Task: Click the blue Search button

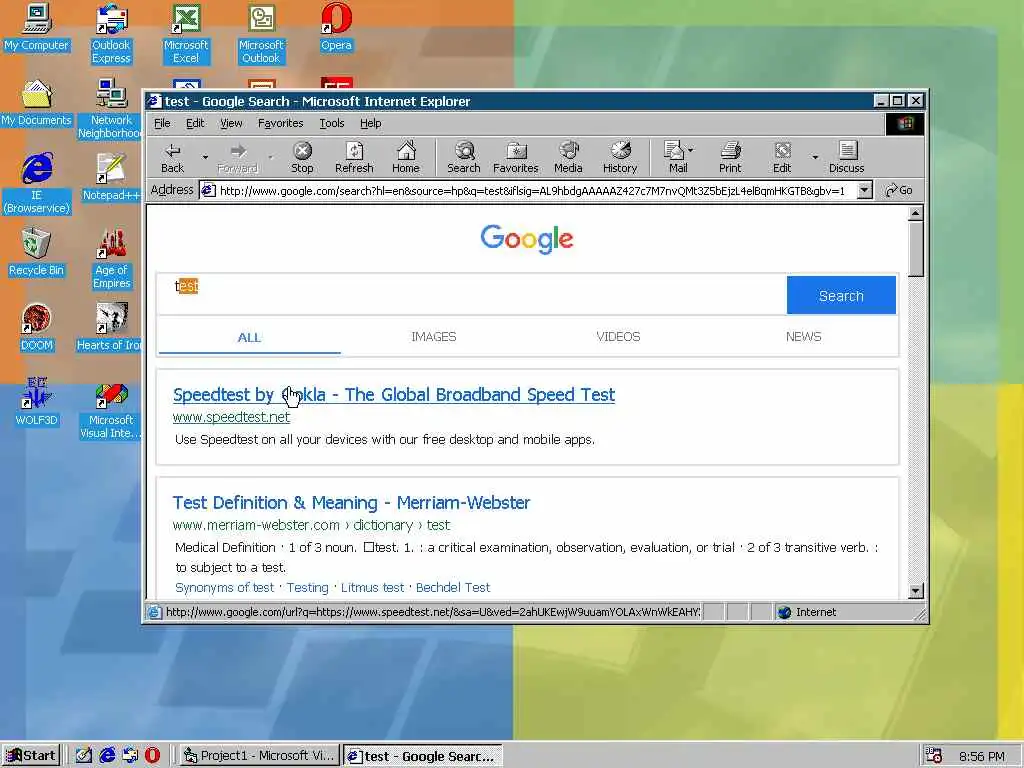Action: (841, 296)
